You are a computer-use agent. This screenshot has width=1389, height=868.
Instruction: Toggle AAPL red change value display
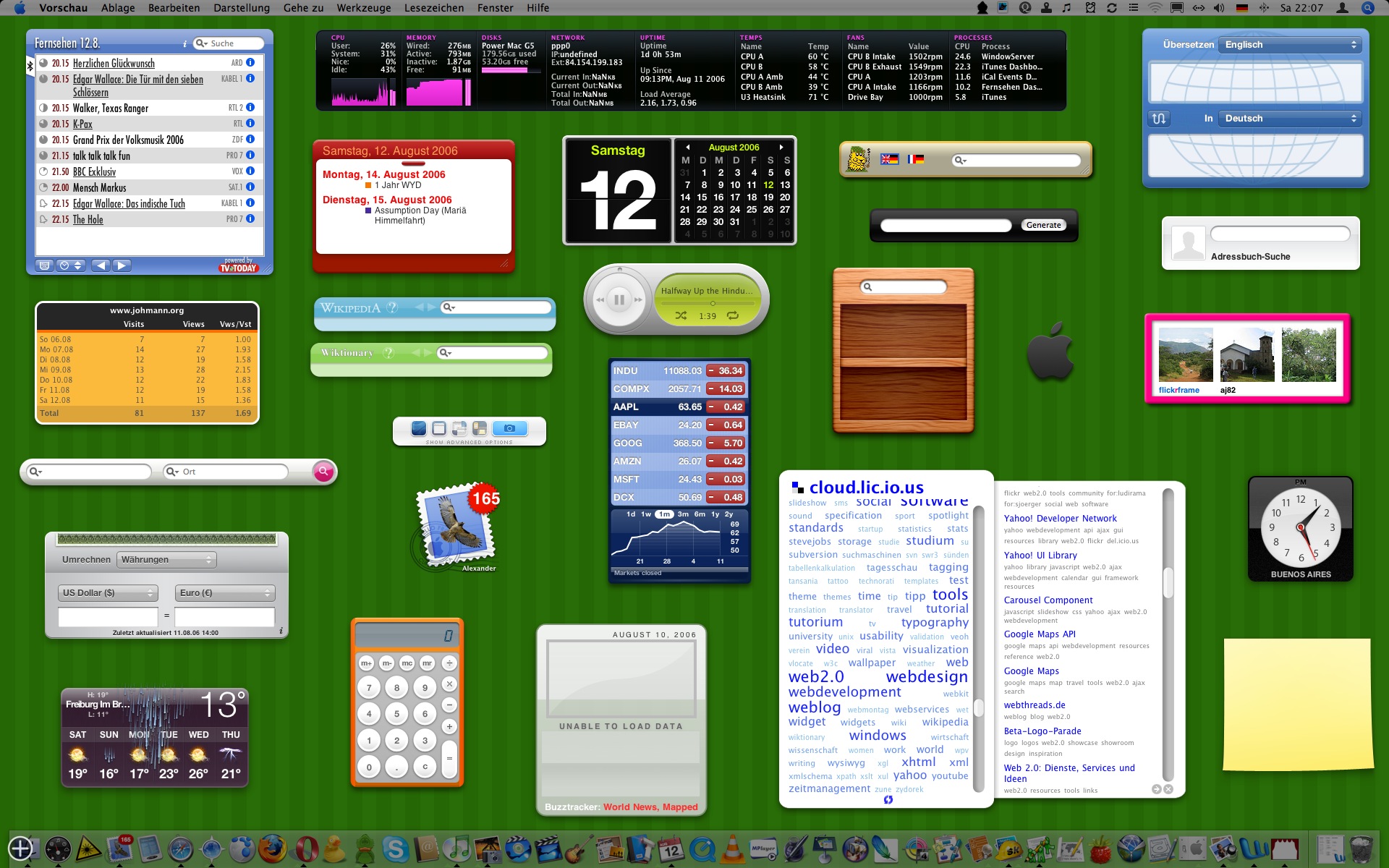point(726,407)
